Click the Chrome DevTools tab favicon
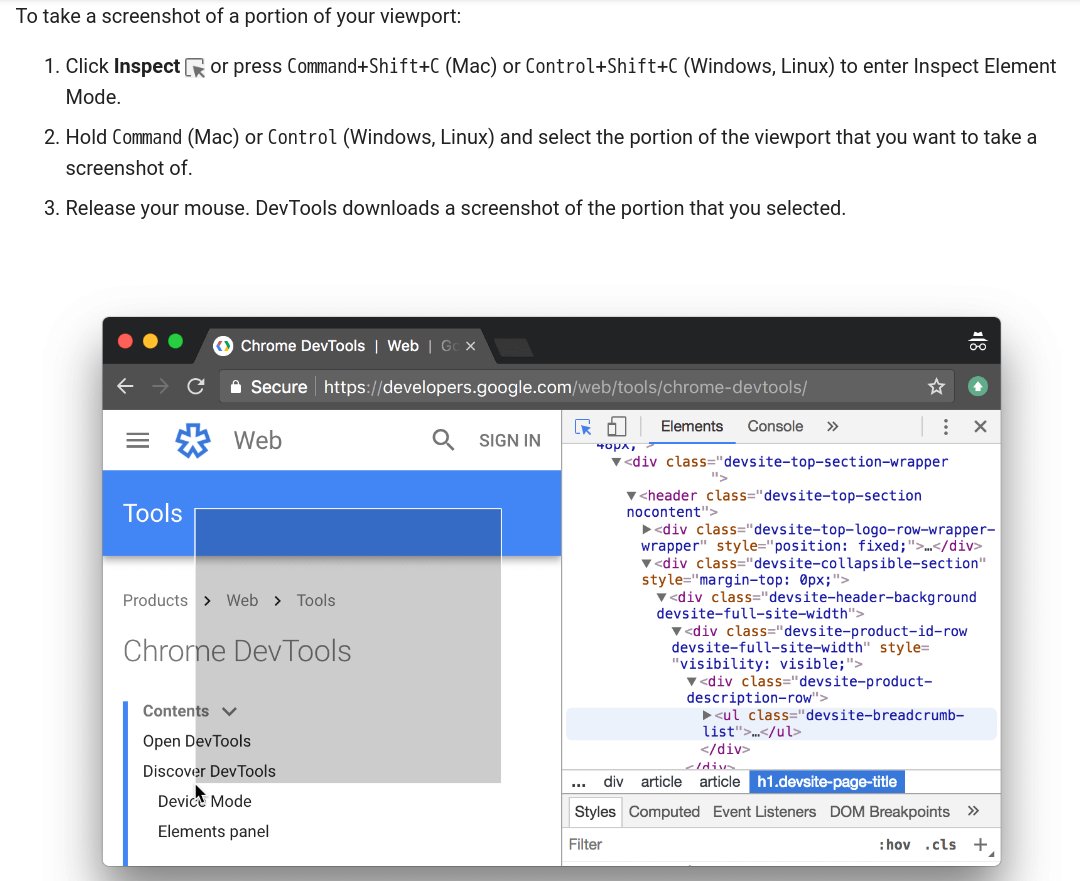 [222, 346]
